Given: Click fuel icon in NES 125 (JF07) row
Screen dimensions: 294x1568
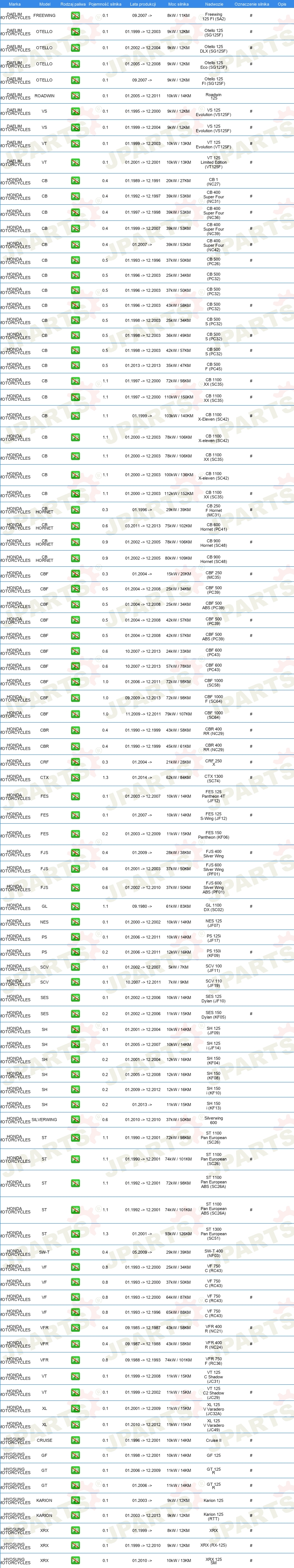Looking at the screenshot, I should click(75, 922).
